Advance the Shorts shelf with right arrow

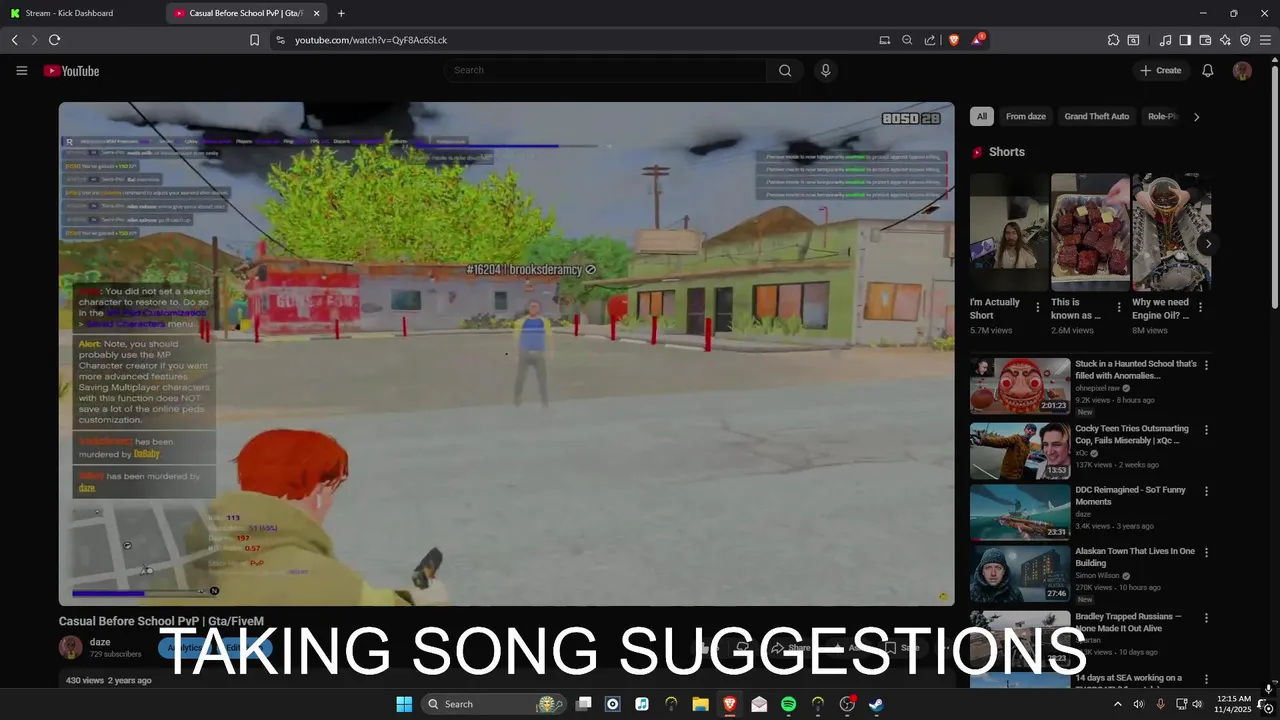click(1208, 243)
